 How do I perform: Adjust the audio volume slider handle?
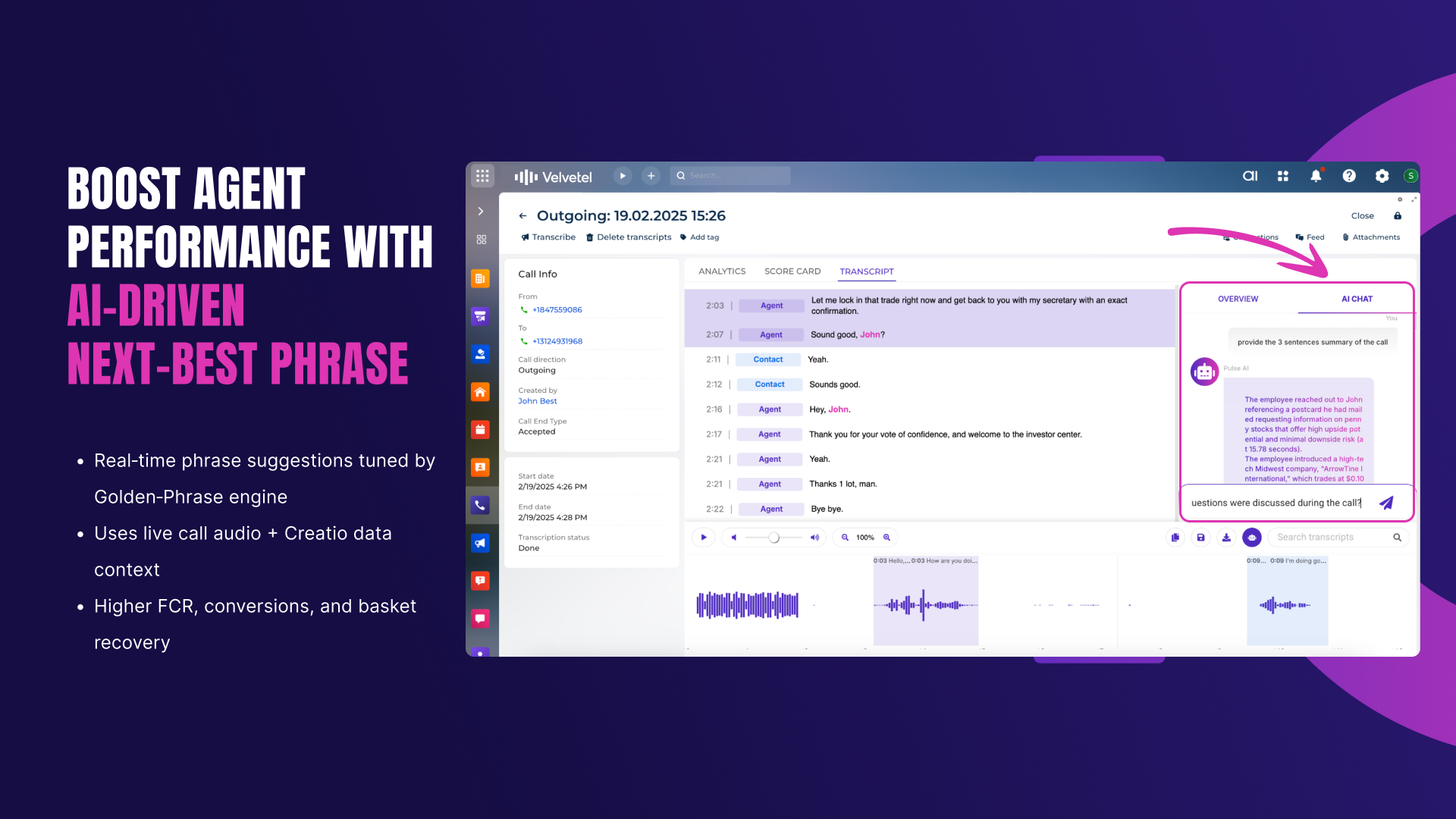tap(773, 538)
